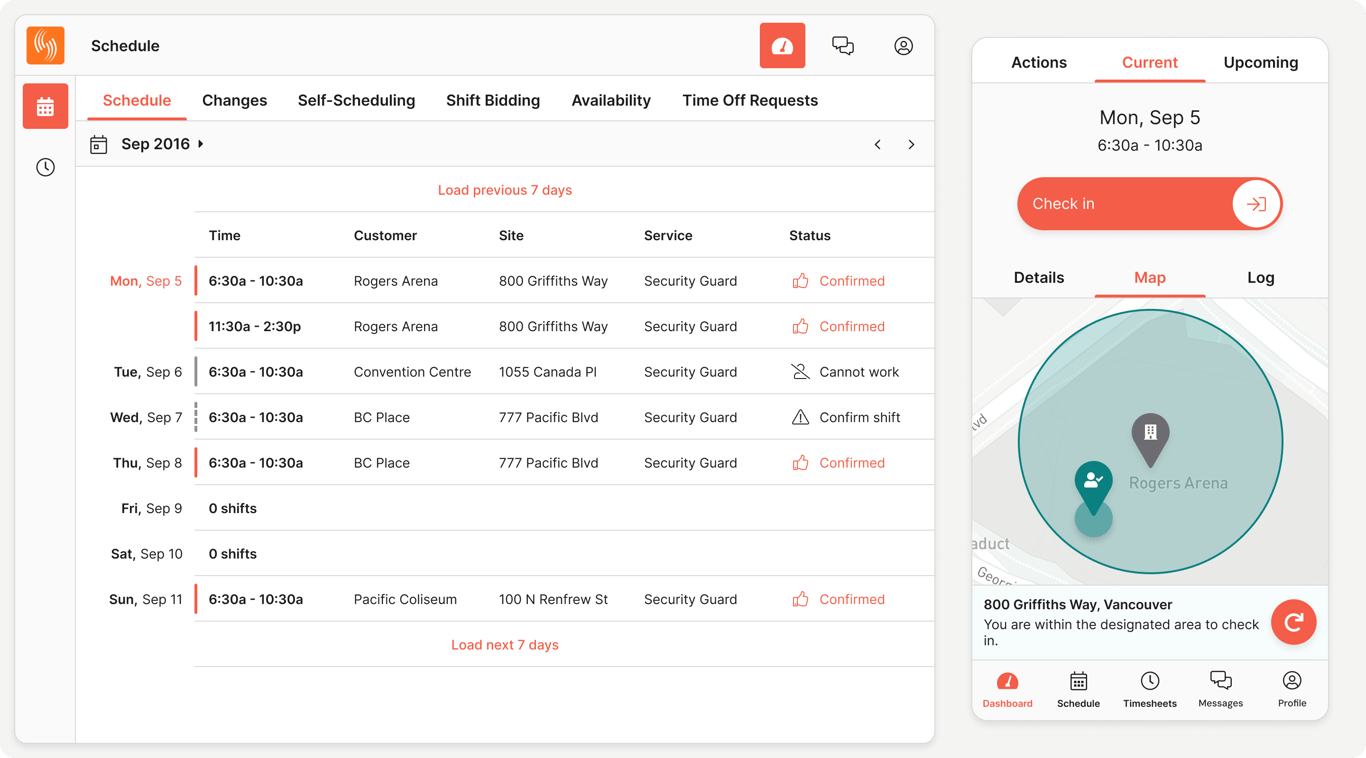Open the Shift Bidding tab

click(493, 100)
